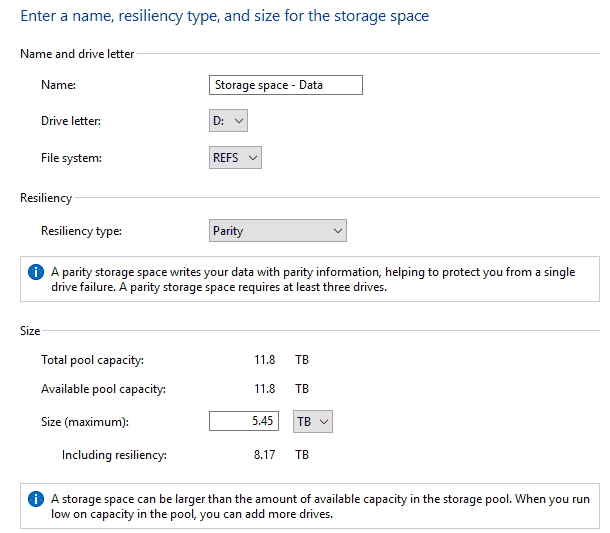Screen dimensions: 610x533
Task: Click the info icon beside parity description
Action: 36,272
